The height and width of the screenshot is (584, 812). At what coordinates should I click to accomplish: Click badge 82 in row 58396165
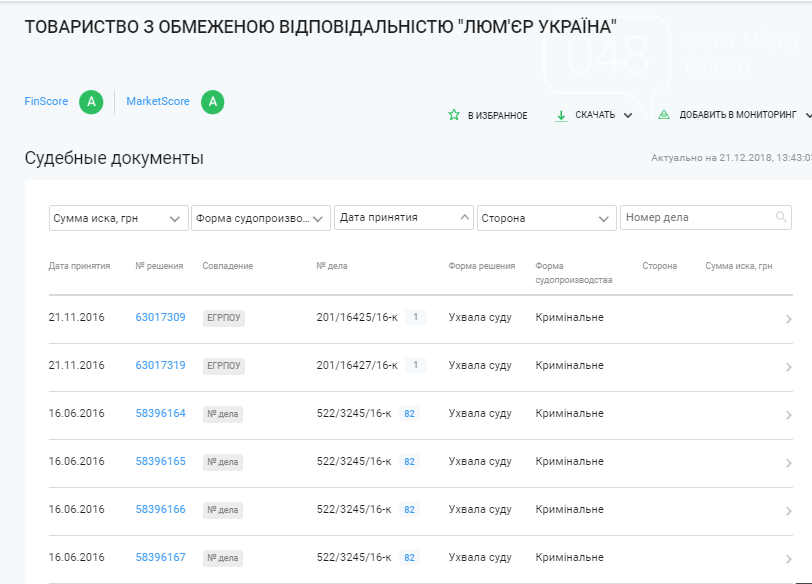coord(409,461)
